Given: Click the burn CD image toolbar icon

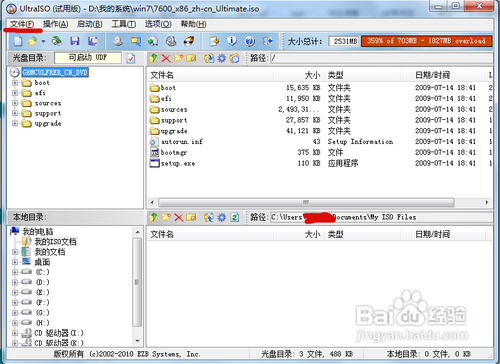Looking at the screenshot, I should tap(189, 41).
